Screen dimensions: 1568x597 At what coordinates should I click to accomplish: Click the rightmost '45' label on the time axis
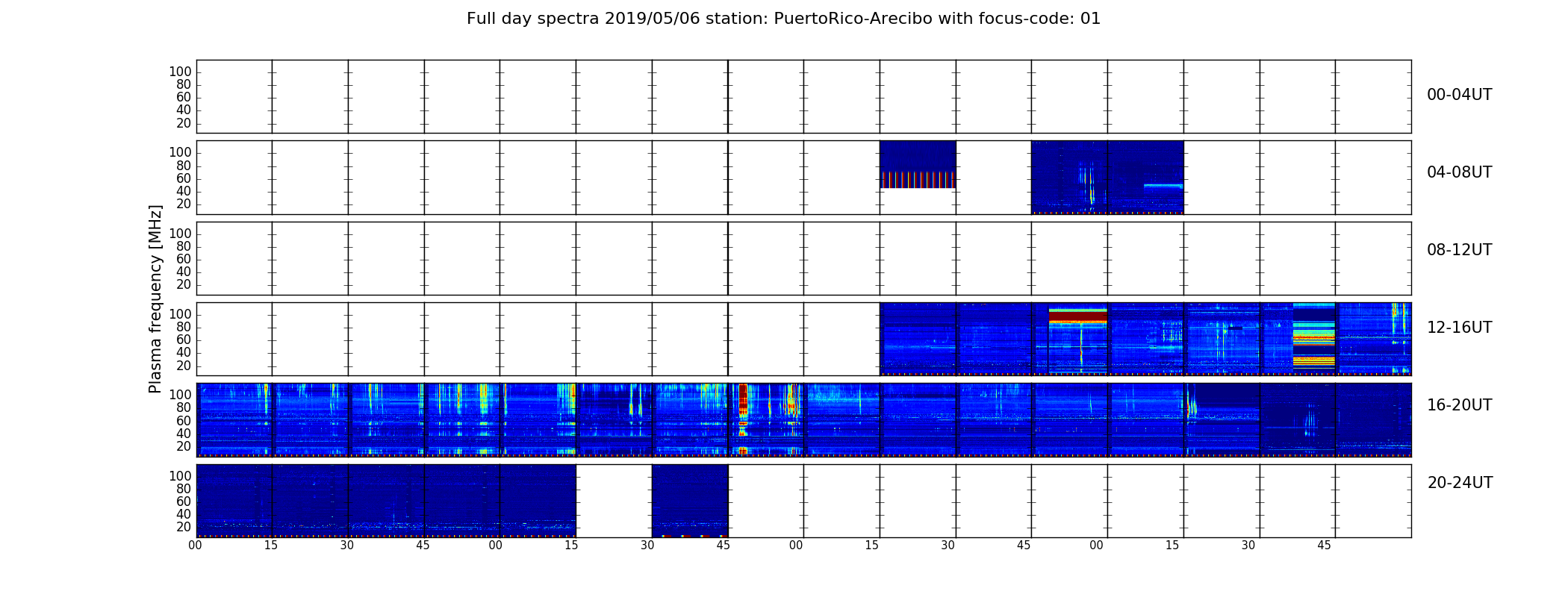[1324, 546]
